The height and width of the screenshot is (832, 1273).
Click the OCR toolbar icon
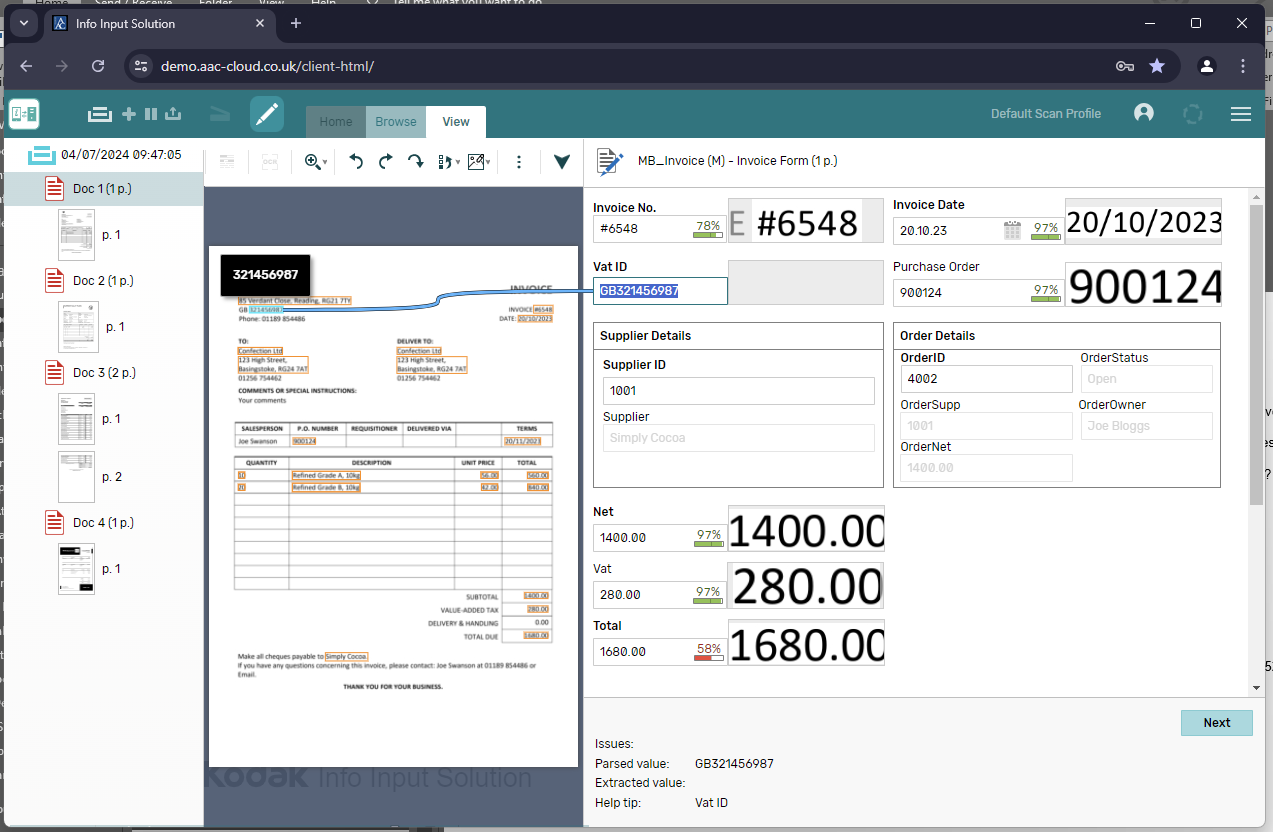pyautogui.click(x=270, y=161)
